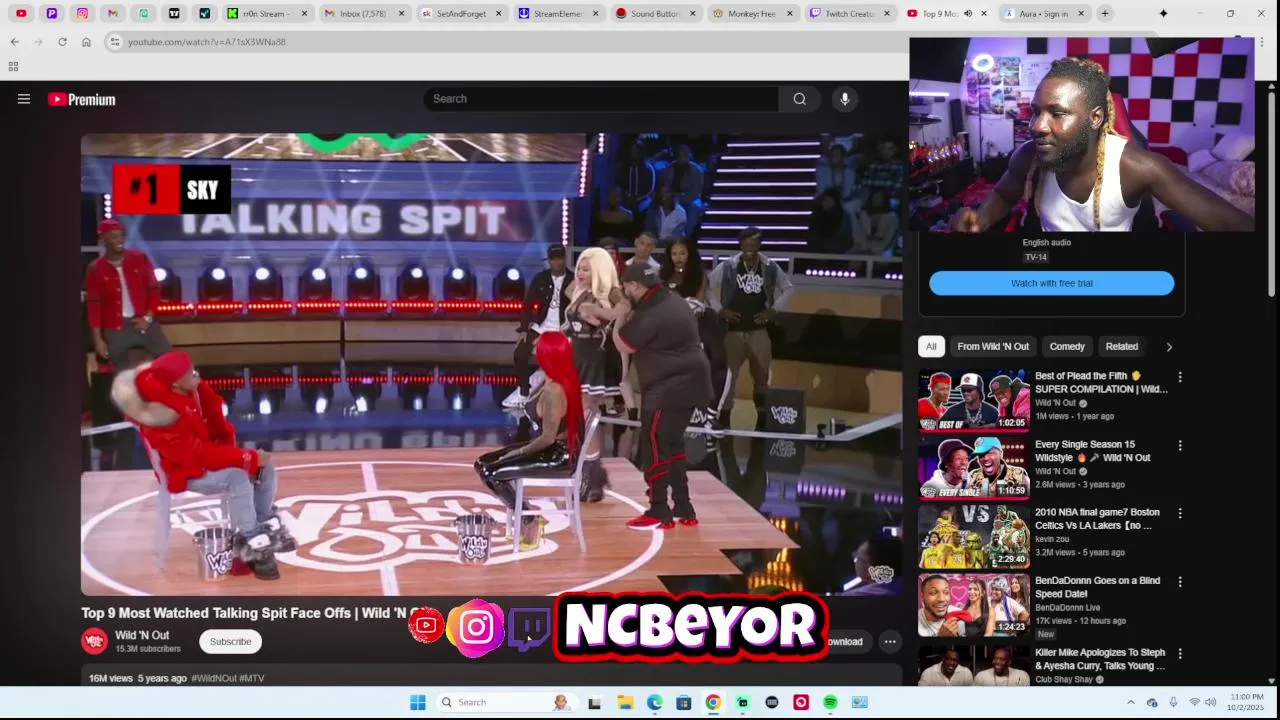Reload the page with refresh icon

tap(62, 42)
